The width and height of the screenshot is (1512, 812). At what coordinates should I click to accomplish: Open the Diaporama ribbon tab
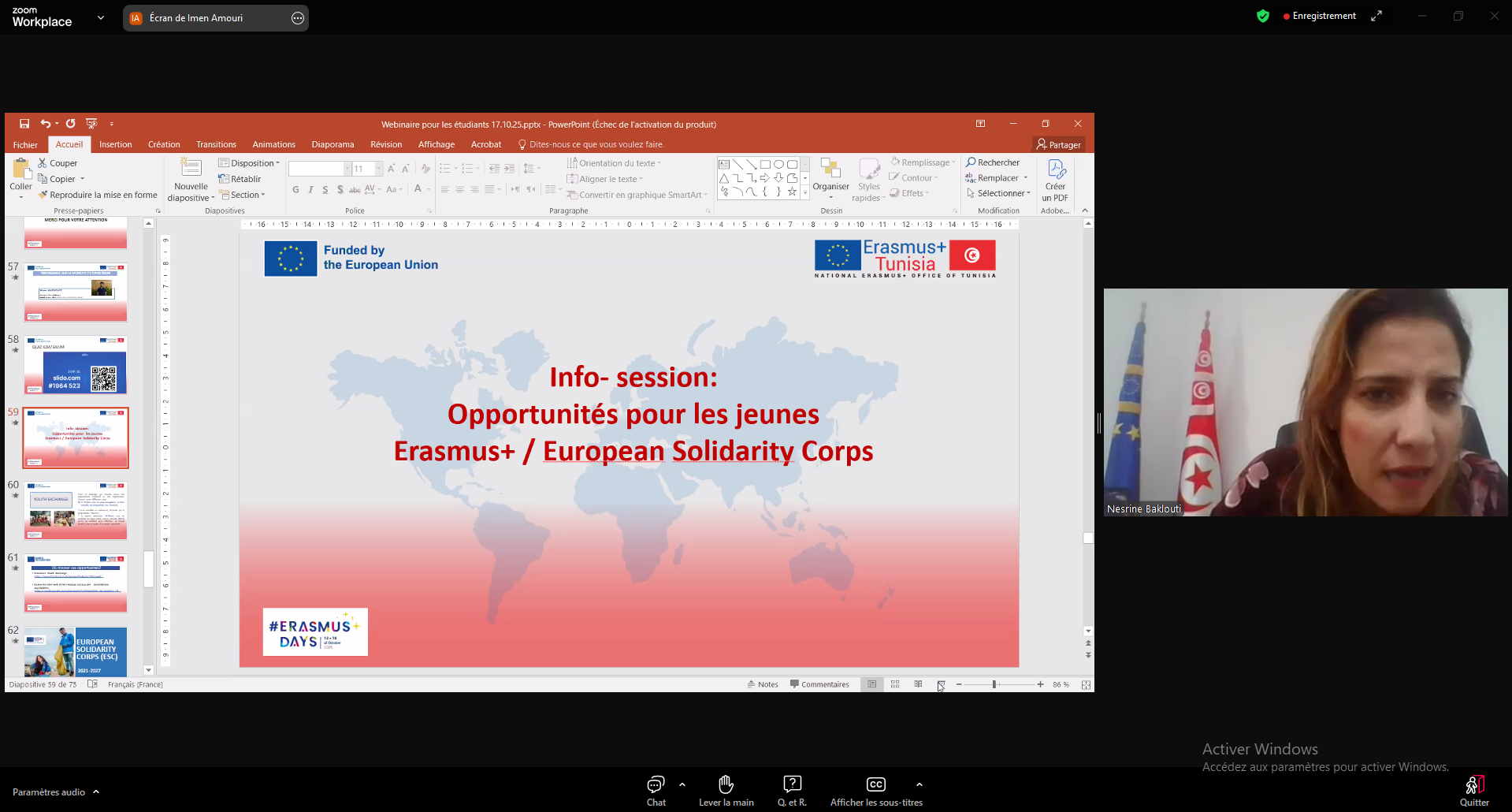click(x=332, y=144)
